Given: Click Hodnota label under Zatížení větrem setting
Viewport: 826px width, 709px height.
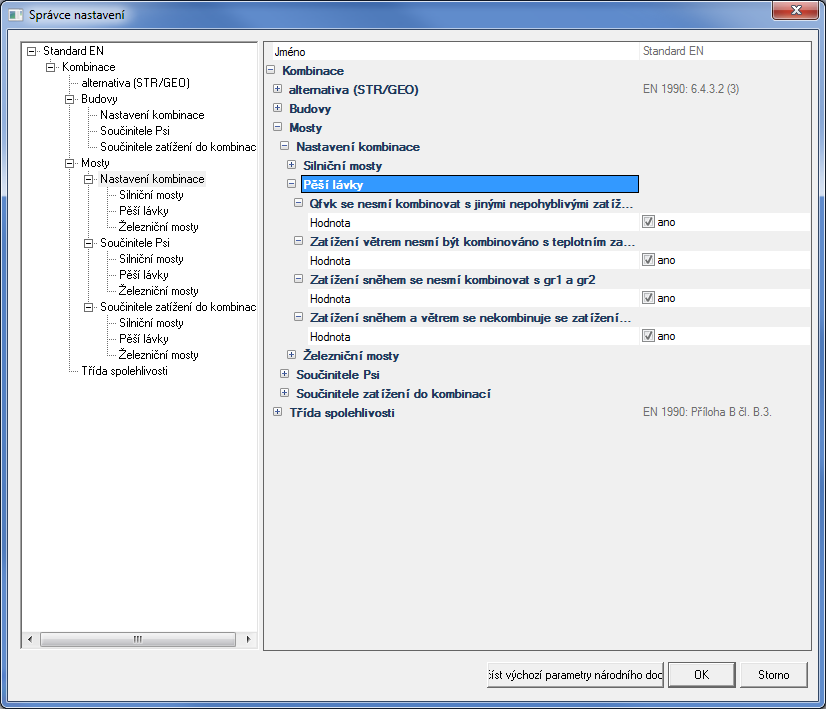Looking at the screenshot, I should coord(330,261).
